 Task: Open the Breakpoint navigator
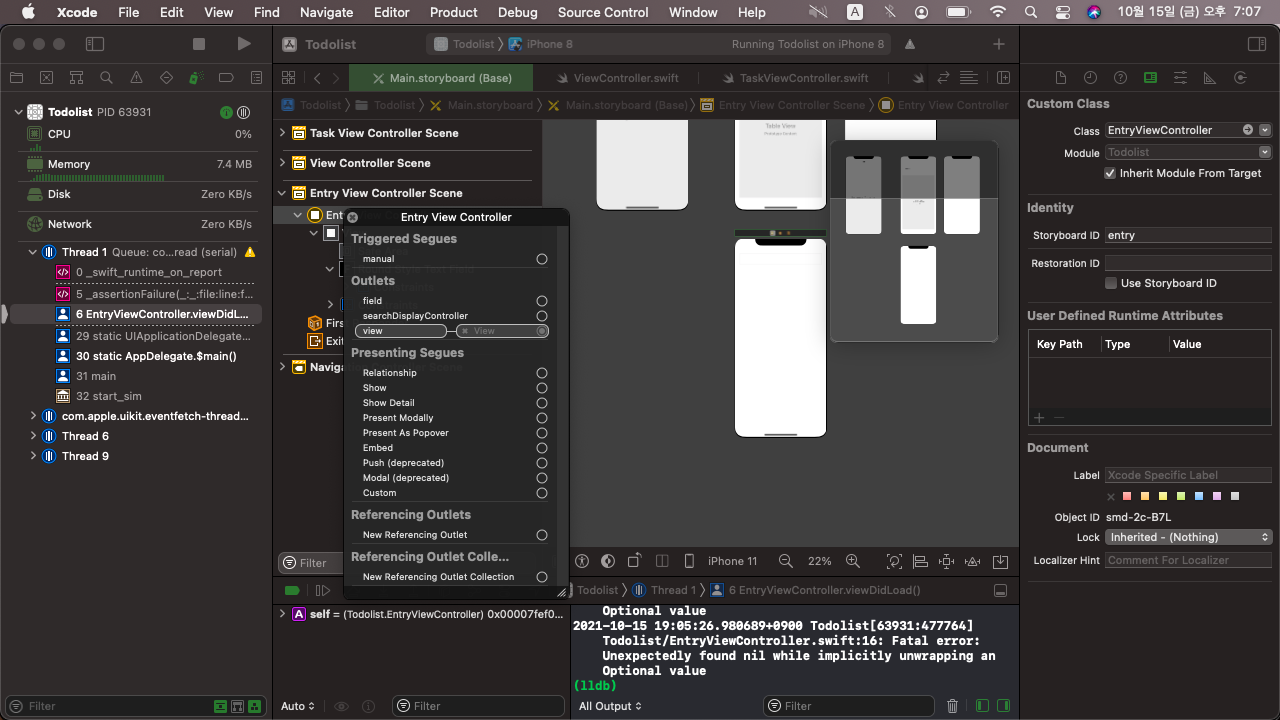click(226, 78)
